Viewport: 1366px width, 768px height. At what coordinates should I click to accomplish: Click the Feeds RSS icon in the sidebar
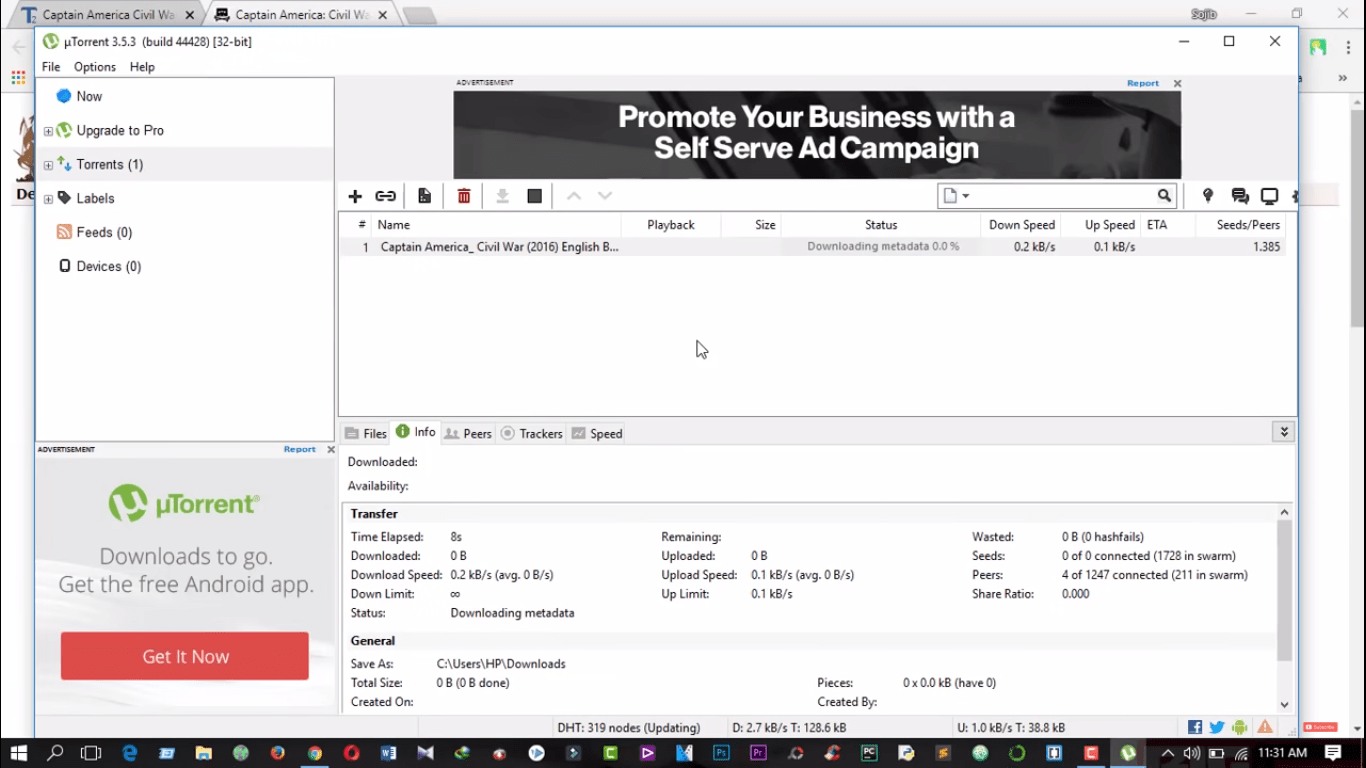64,232
